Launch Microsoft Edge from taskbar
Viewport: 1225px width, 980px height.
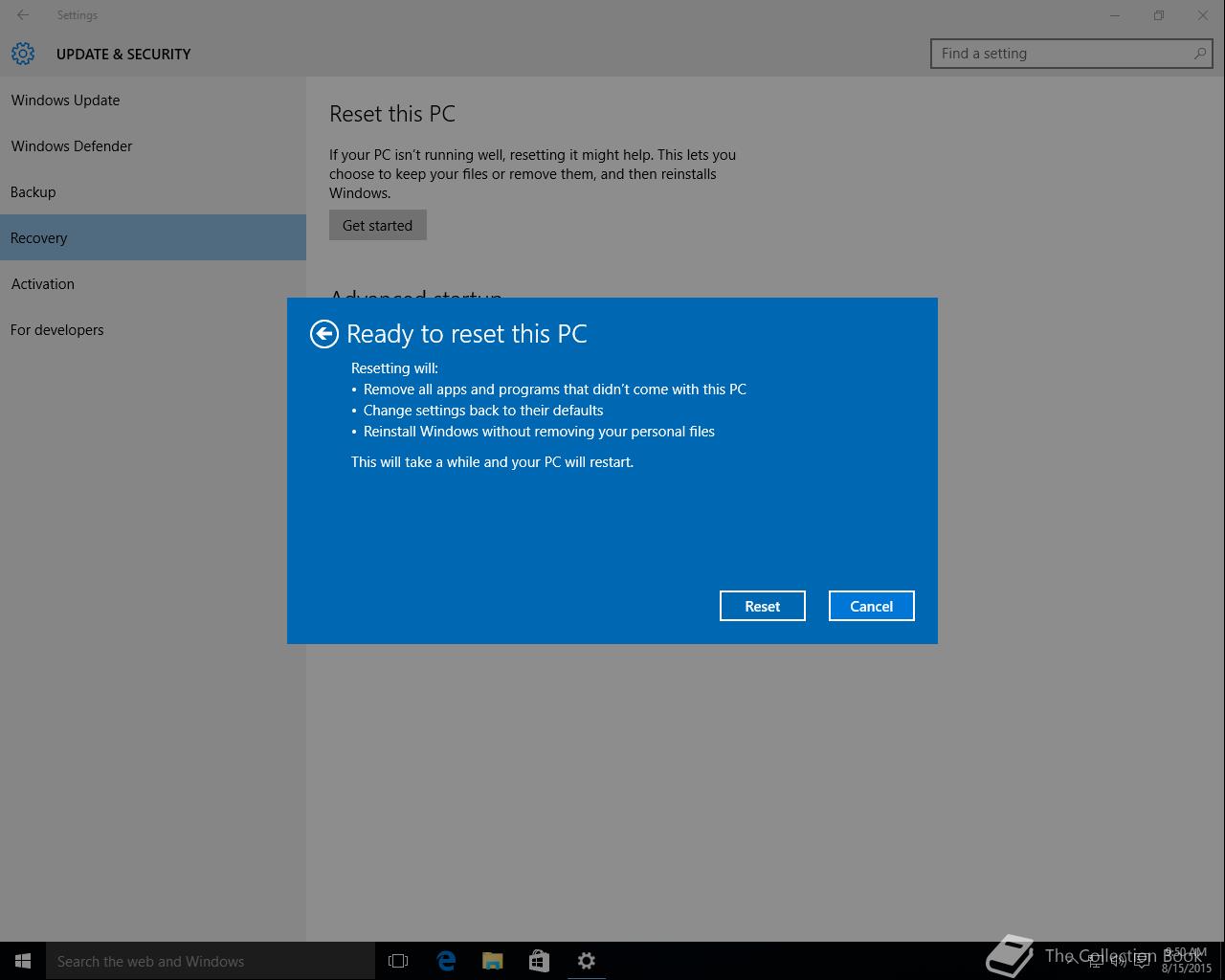(x=446, y=961)
